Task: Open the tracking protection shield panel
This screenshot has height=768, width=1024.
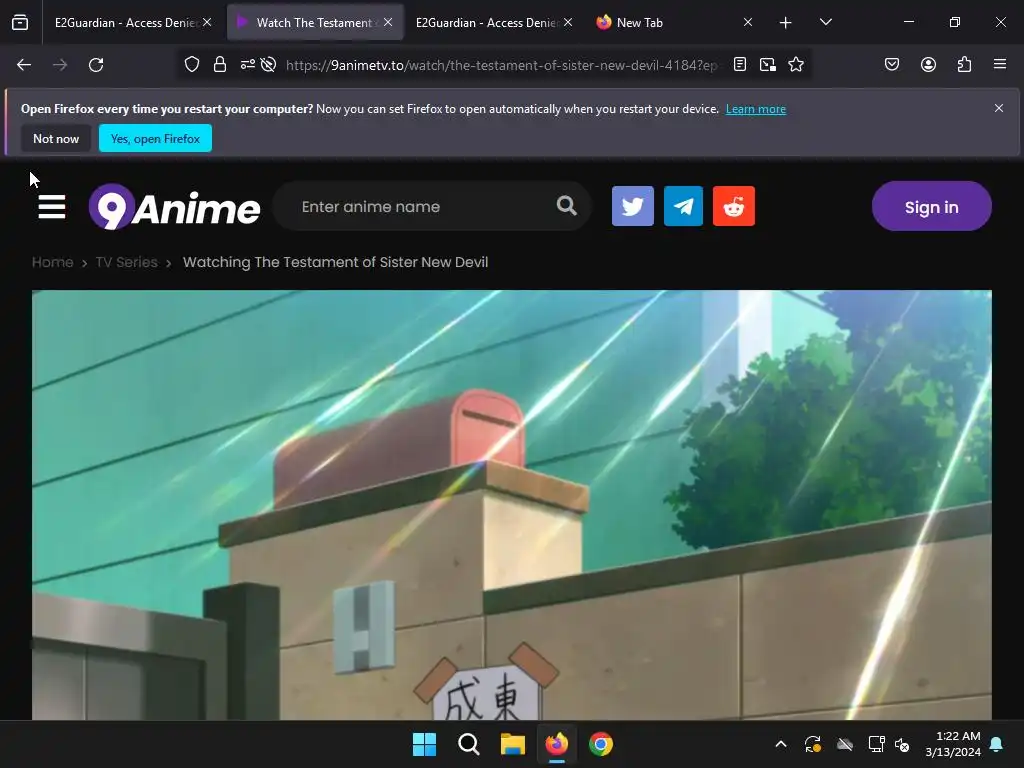Action: [x=191, y=65]
